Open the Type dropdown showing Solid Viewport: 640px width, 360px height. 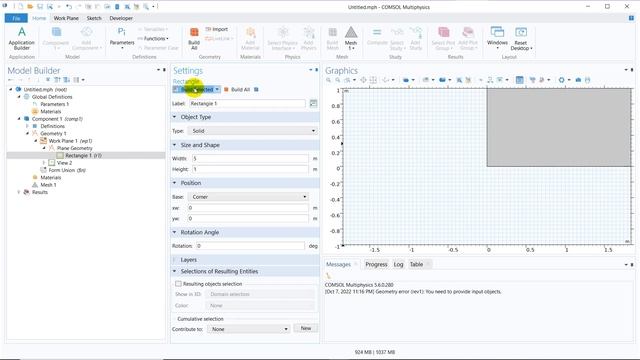[253, 131]
